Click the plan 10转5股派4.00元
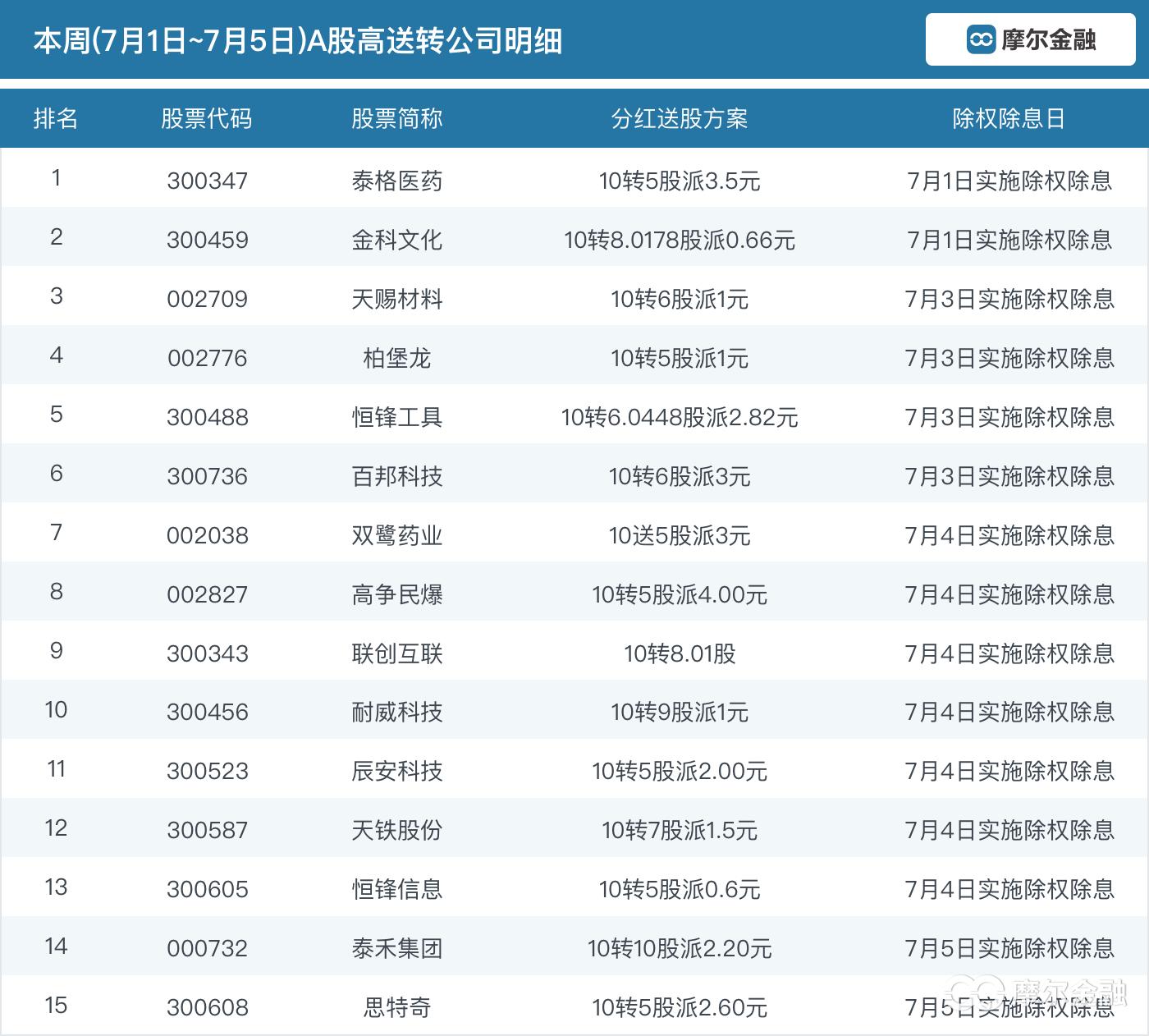The height and width of the screenshot is (1036, 1149). (680, 594)
